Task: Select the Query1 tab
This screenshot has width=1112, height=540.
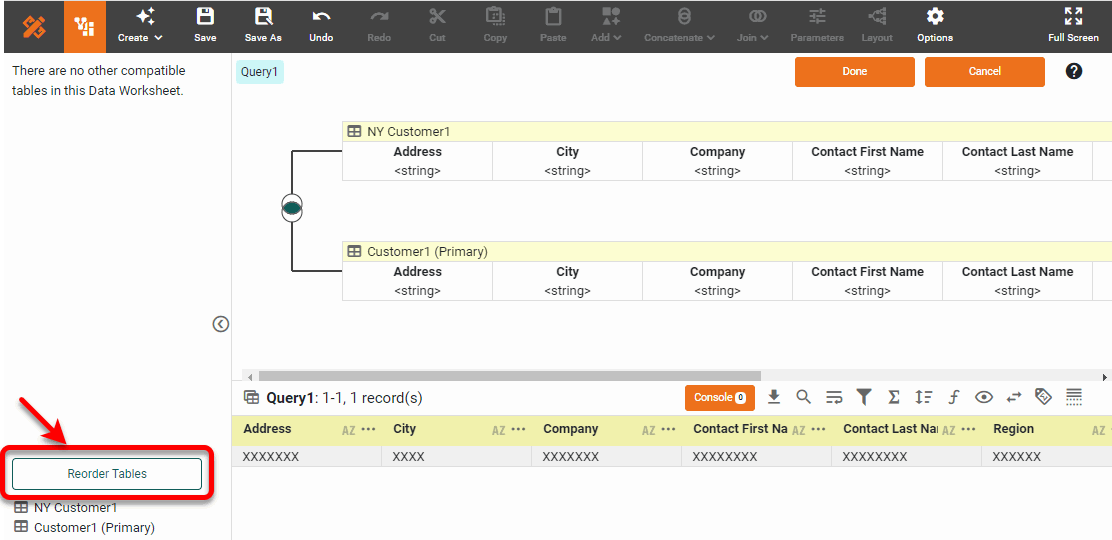Action: coord(260,72)
